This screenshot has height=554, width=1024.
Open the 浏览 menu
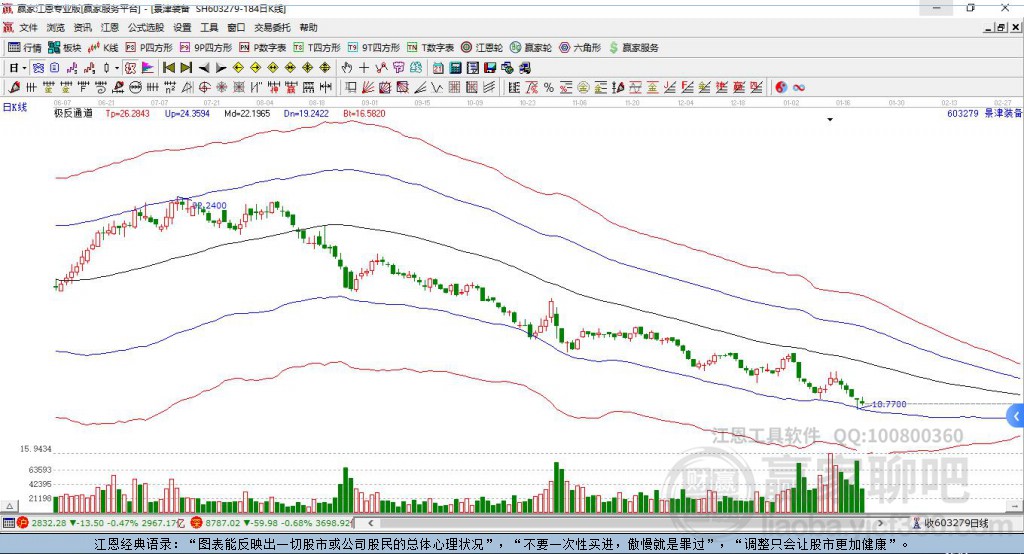pyautogui.click(x=56, y=27)
